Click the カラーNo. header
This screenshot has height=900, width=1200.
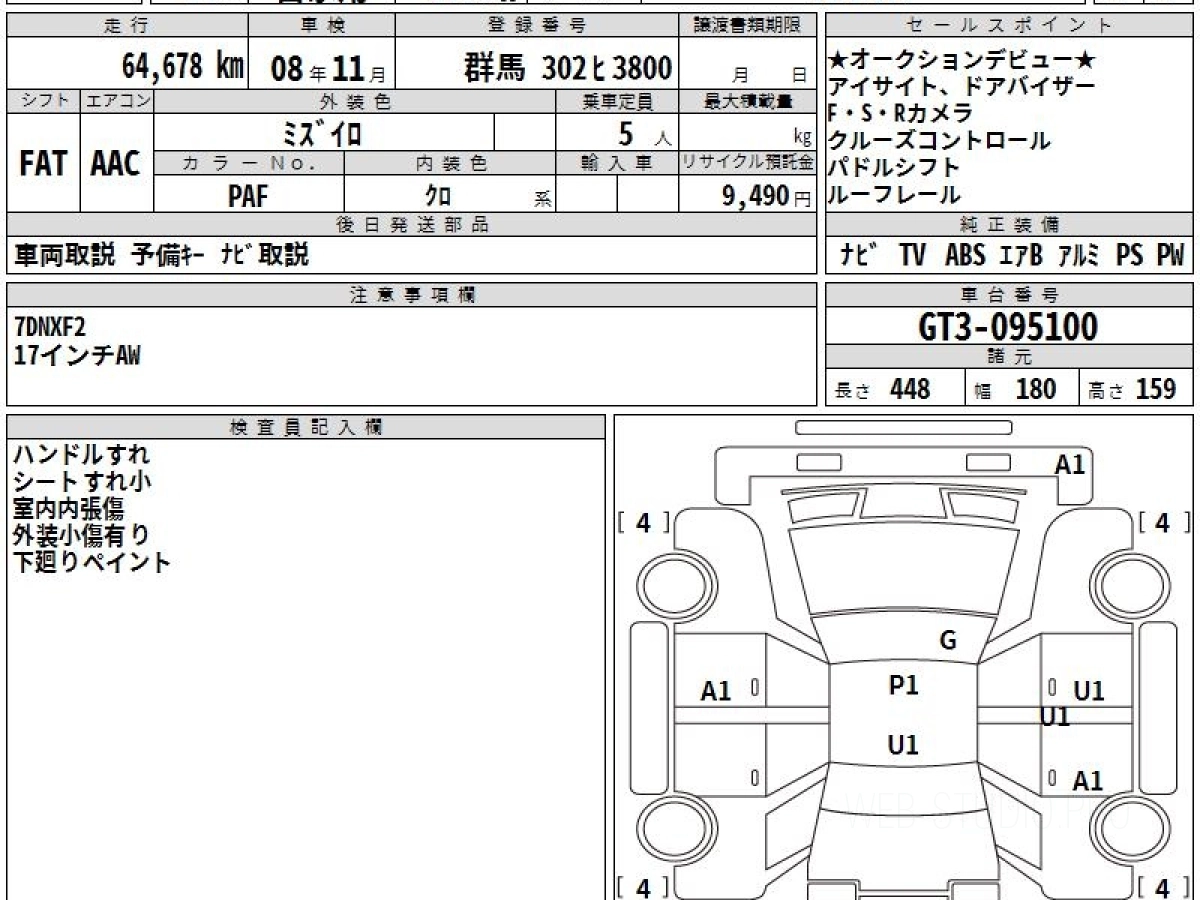pyautogui.click(x=249, y=164)
